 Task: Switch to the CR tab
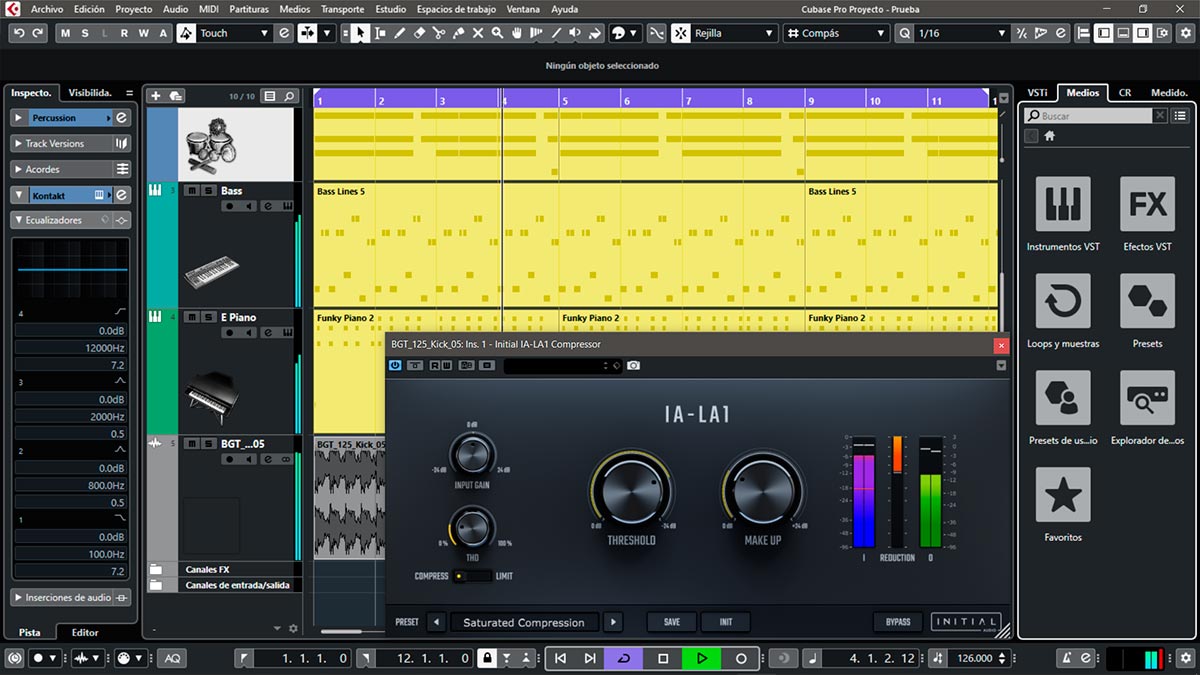coord(1125,92)
